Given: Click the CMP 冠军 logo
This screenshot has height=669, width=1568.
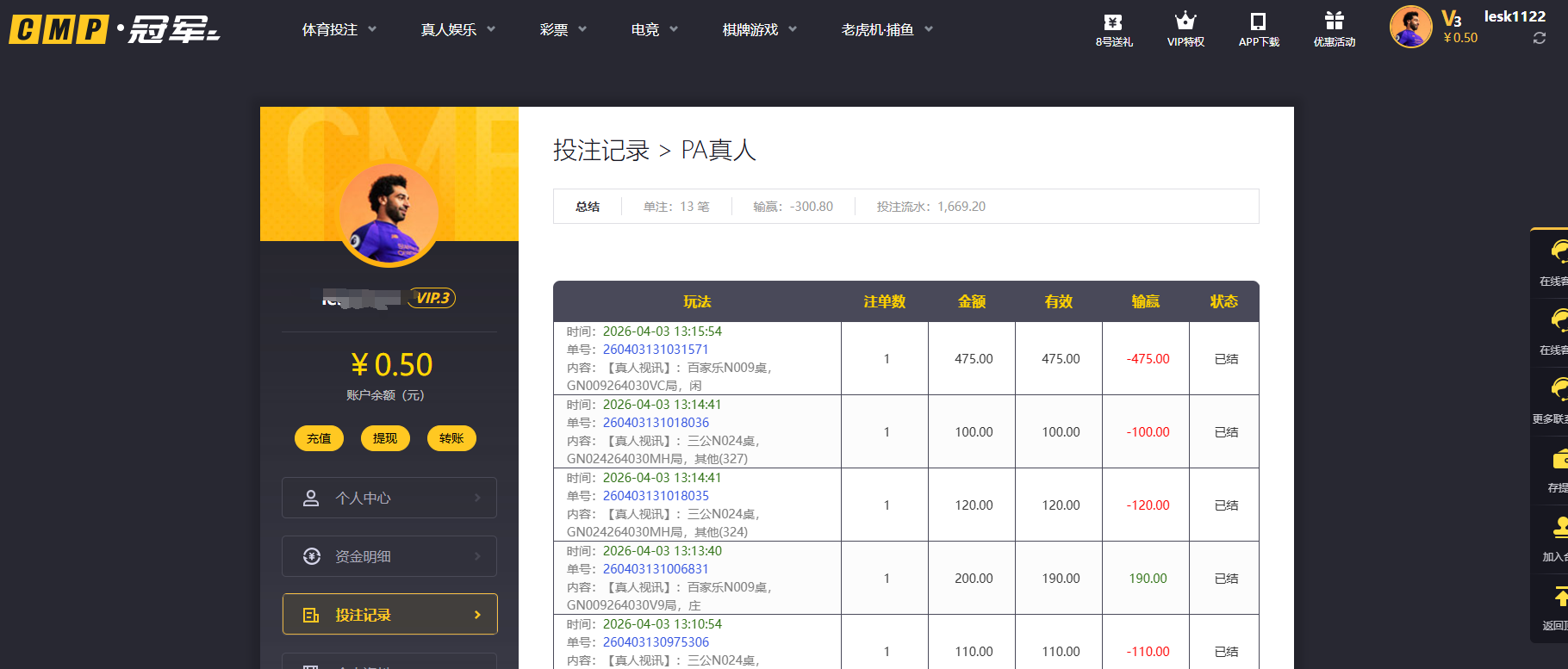Looking at the screenshot, I should click(x=114, y=29).
